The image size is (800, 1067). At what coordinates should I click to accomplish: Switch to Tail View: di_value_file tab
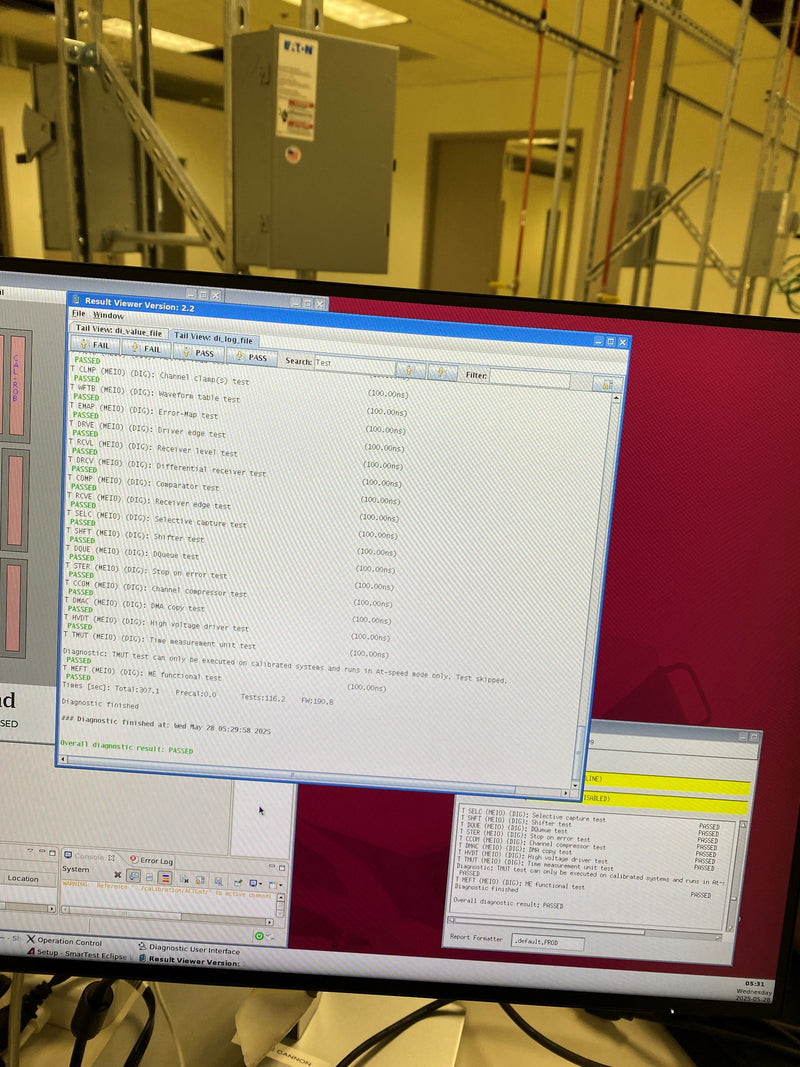click(118, 332)
